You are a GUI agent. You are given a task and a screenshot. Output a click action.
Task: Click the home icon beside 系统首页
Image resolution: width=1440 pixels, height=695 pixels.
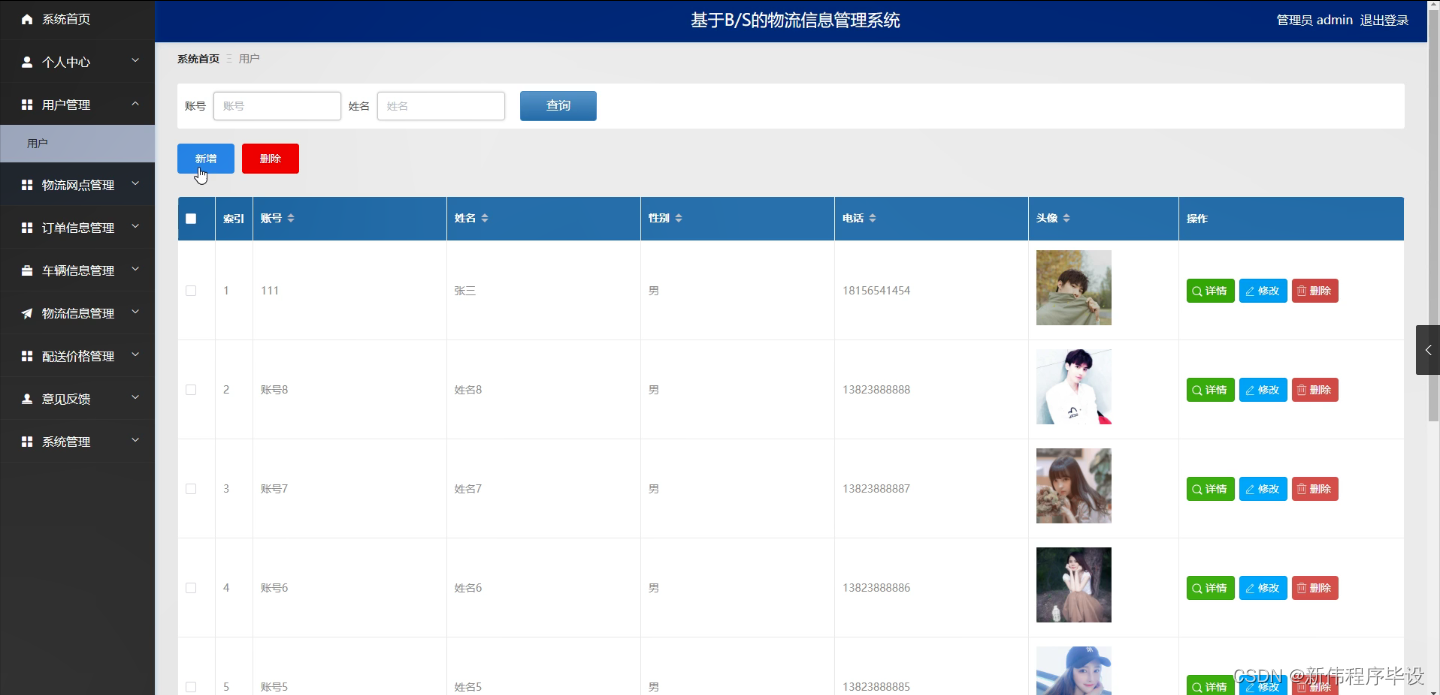point(27,19)
